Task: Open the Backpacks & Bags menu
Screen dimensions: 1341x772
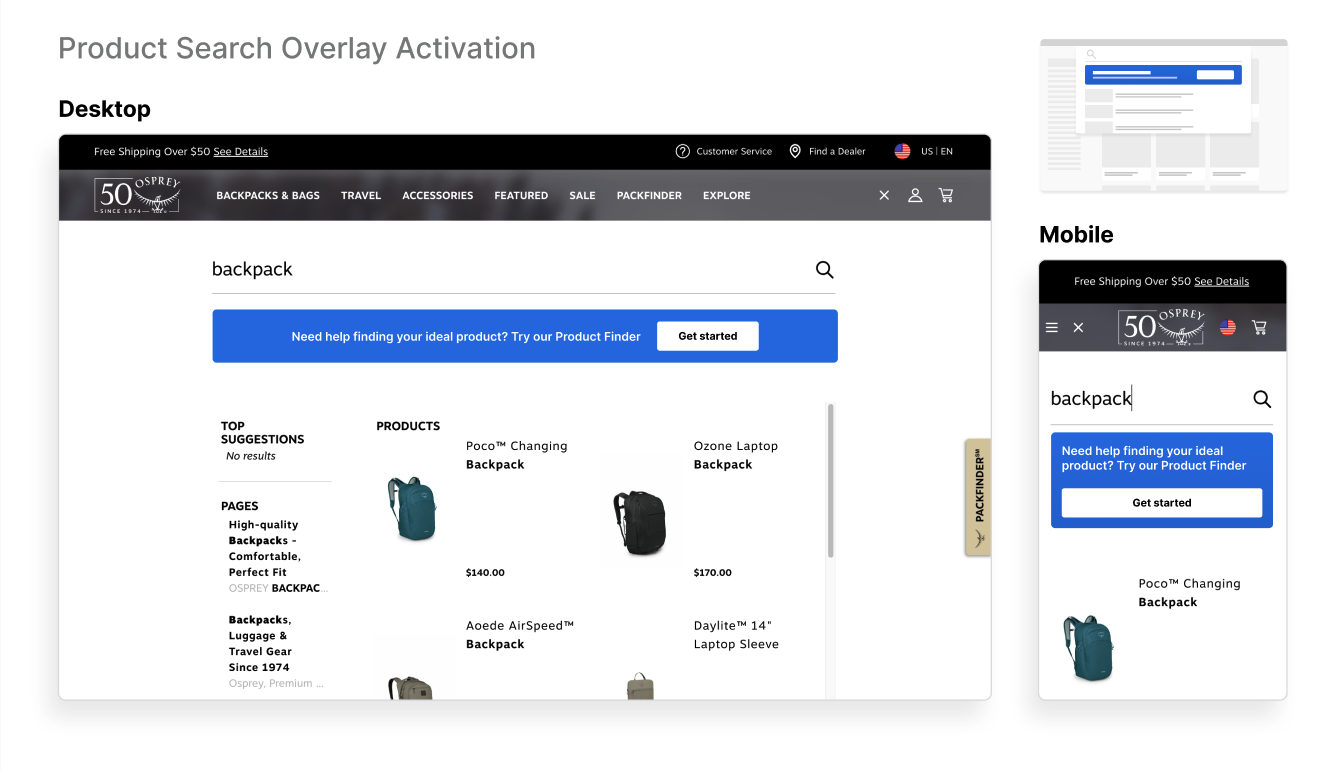Action: pos(268,195)
